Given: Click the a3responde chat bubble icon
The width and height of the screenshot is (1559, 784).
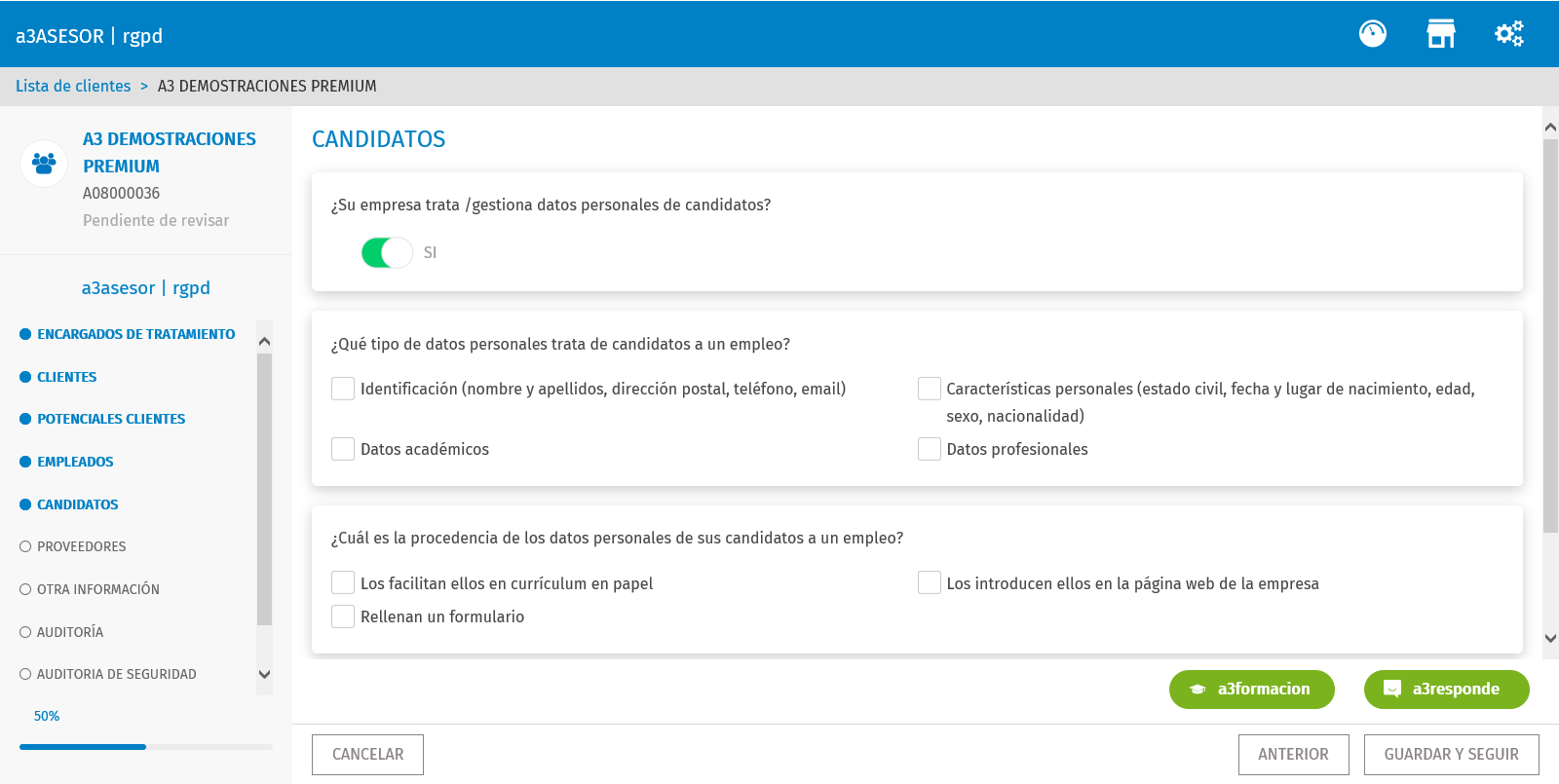Looking at the screenshot, I should tap(1392, 690).
